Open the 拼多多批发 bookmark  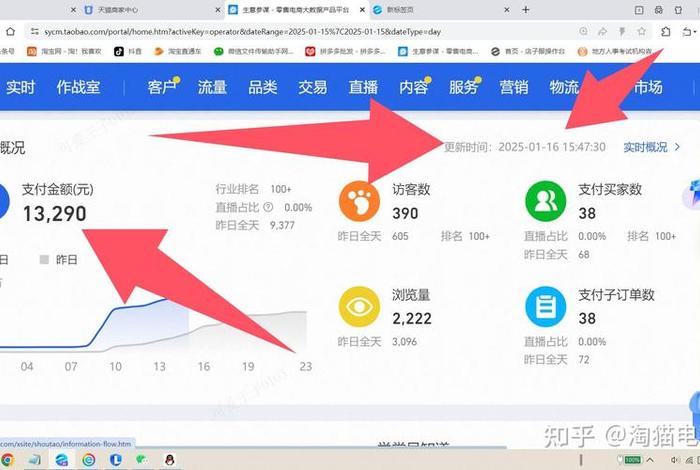(x=345, y=52)
